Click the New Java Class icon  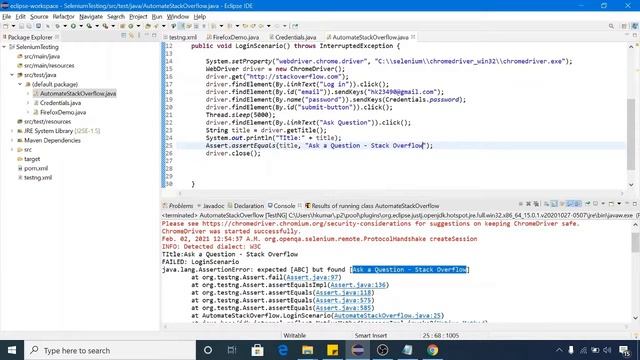point(131,26)
